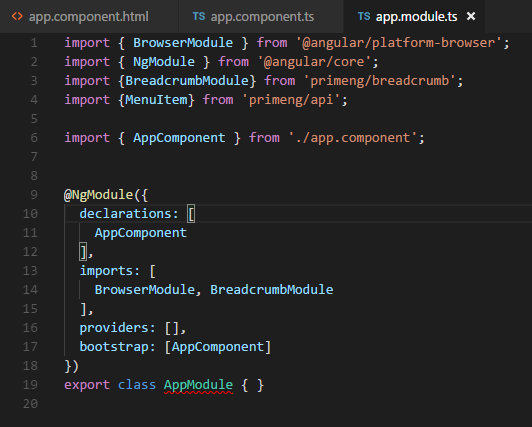Click the declarations property name

click(x=126, y=214)
